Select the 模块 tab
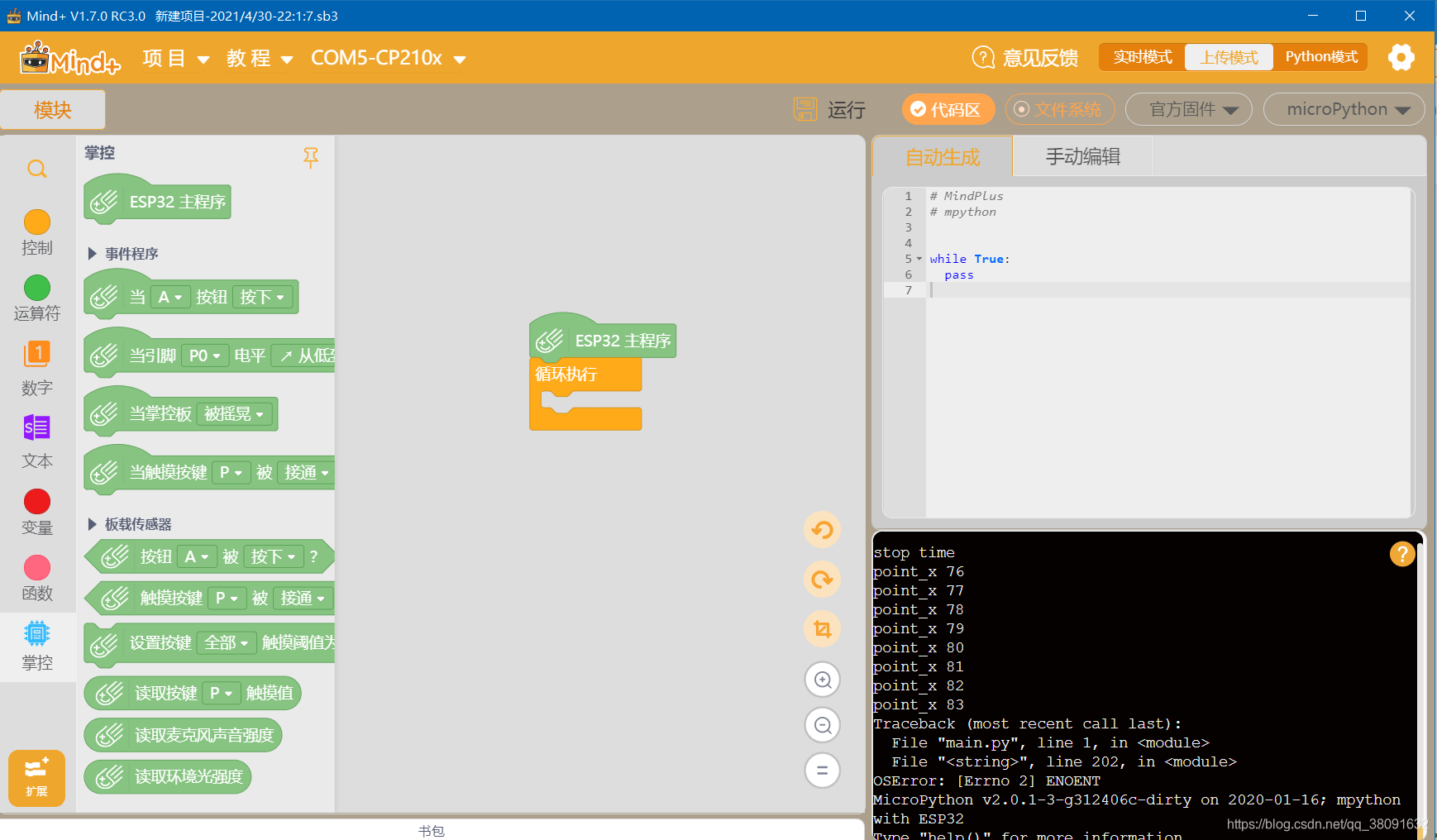The image size is (1437, 840). point(53,109)
